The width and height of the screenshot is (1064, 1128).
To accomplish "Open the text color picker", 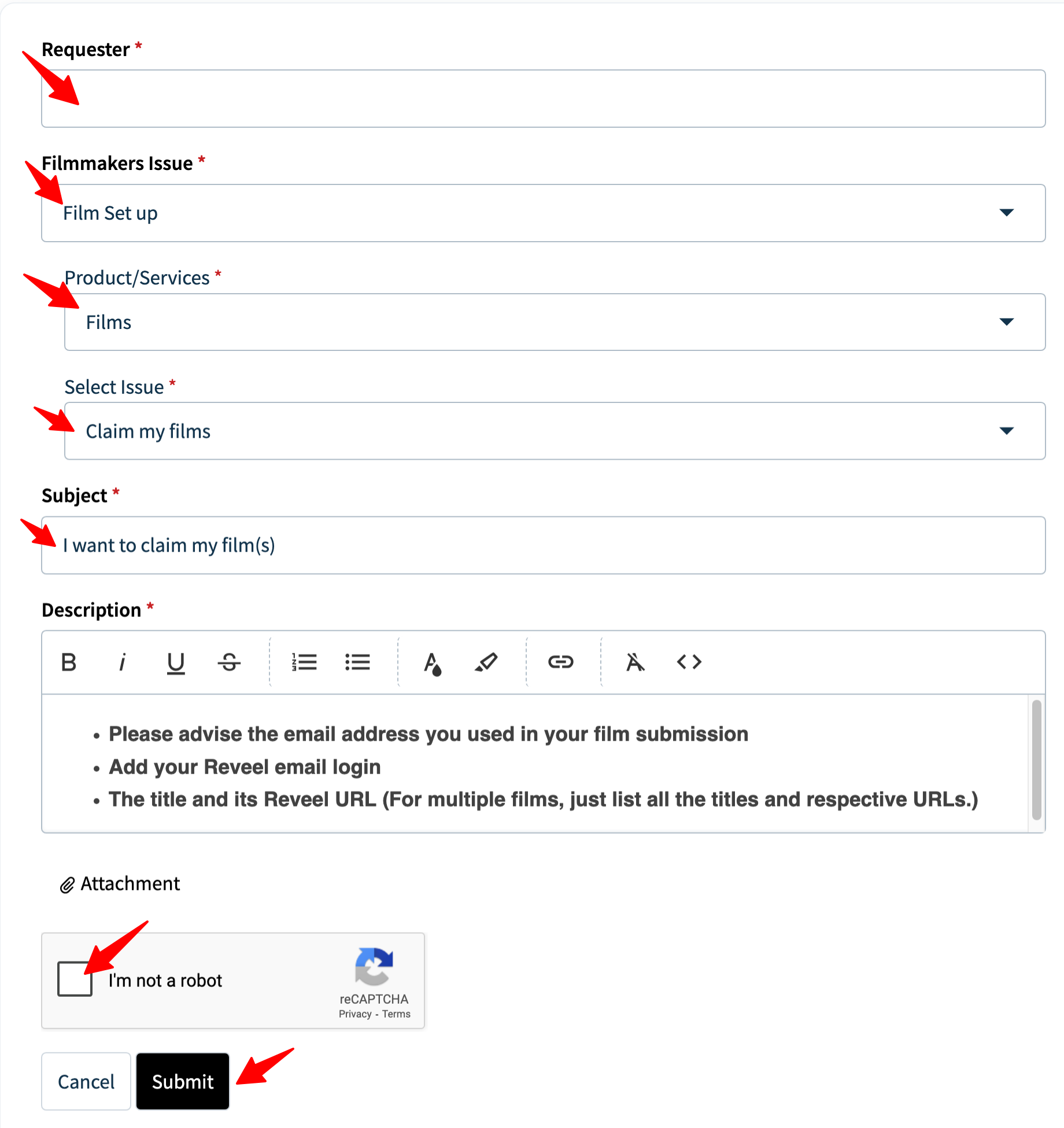I will point(433,662).
